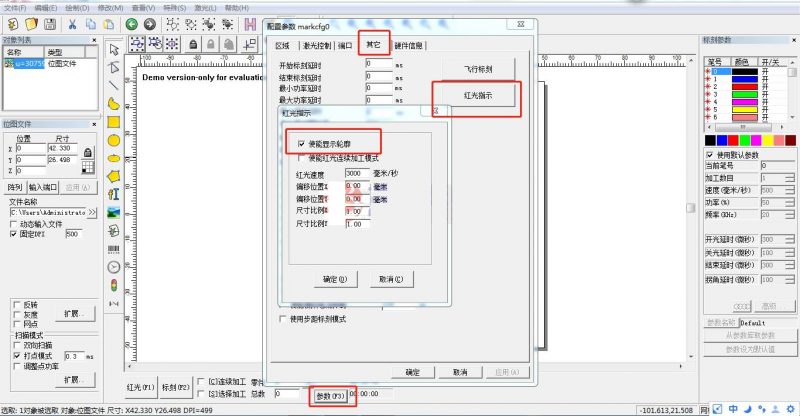The height and width of the screenshot is (416, 800).
Task: Click the purple H hatch icon
Action: [250, 24]
